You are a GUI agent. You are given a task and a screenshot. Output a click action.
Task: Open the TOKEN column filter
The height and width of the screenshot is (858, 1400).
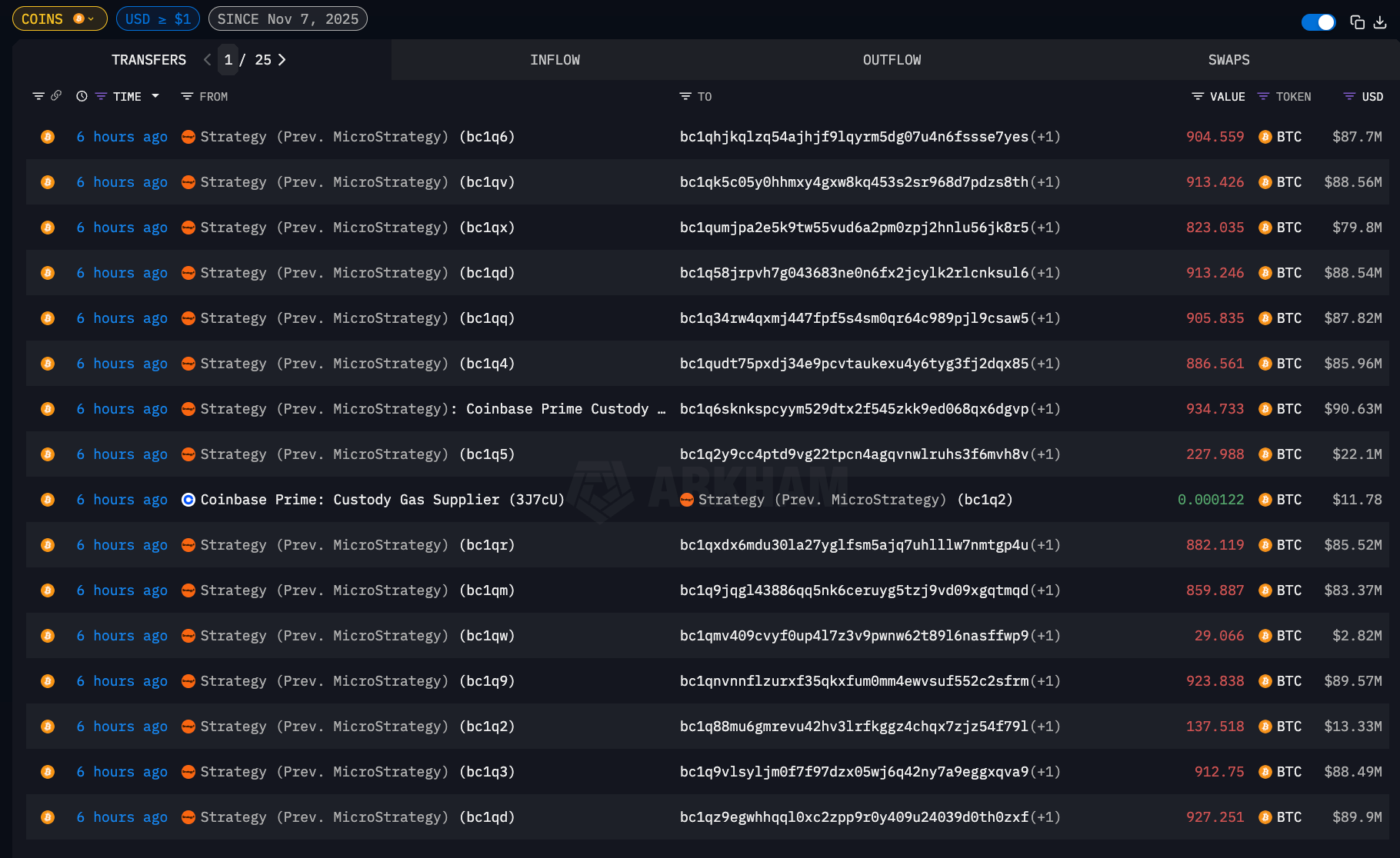tap(1263, 96)
